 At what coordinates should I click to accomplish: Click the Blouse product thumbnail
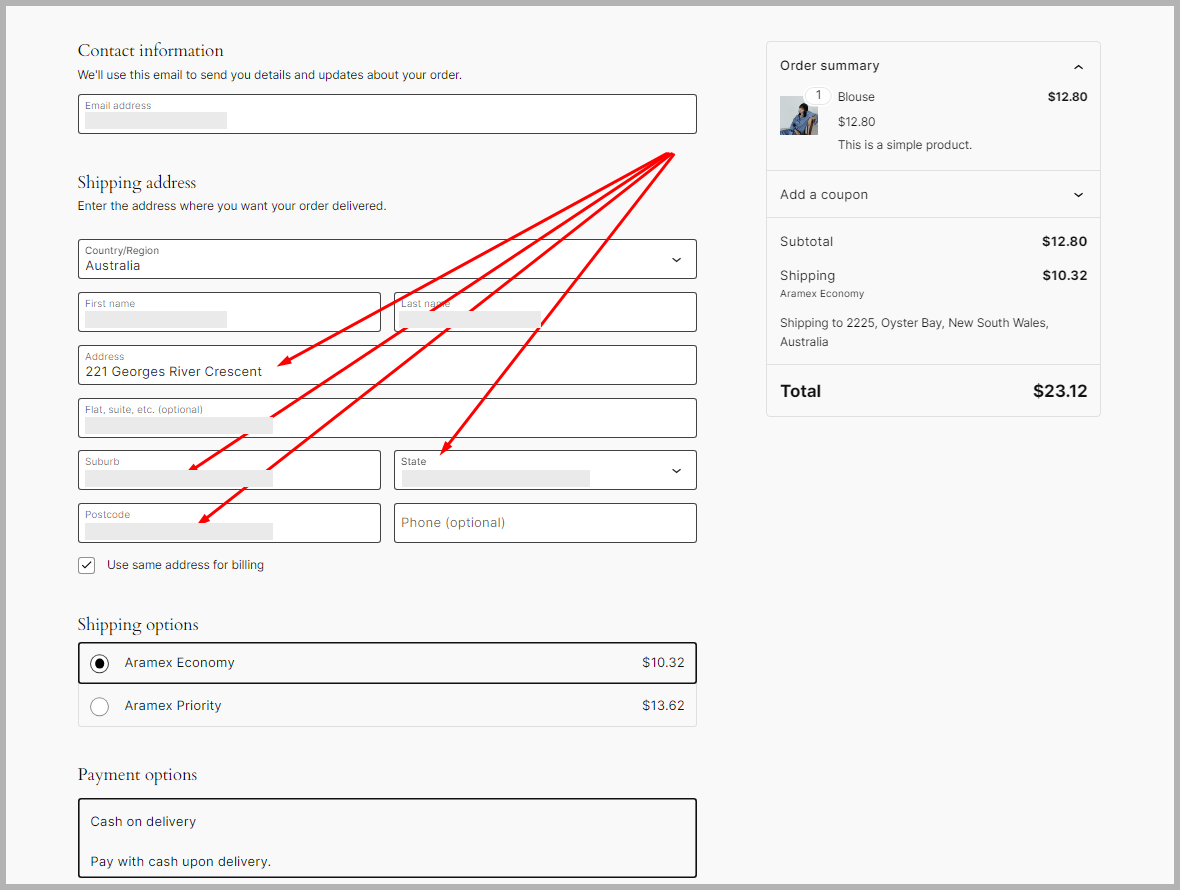[797, 117]
